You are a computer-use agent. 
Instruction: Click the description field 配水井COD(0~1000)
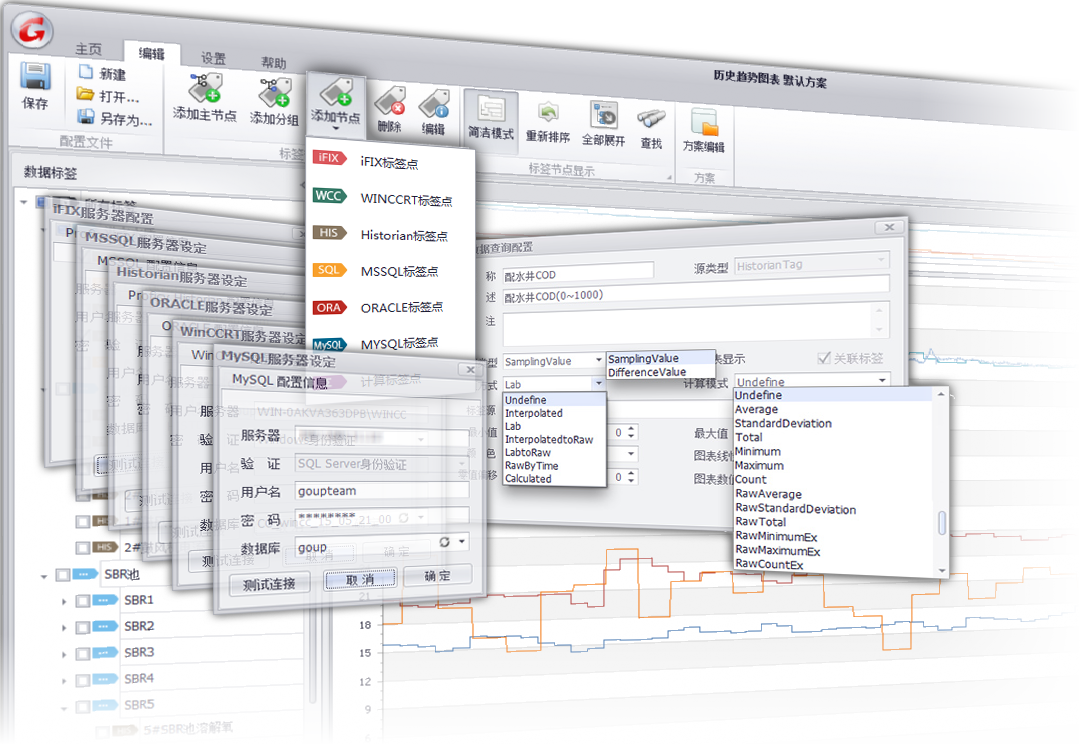[x=696, y=291]
